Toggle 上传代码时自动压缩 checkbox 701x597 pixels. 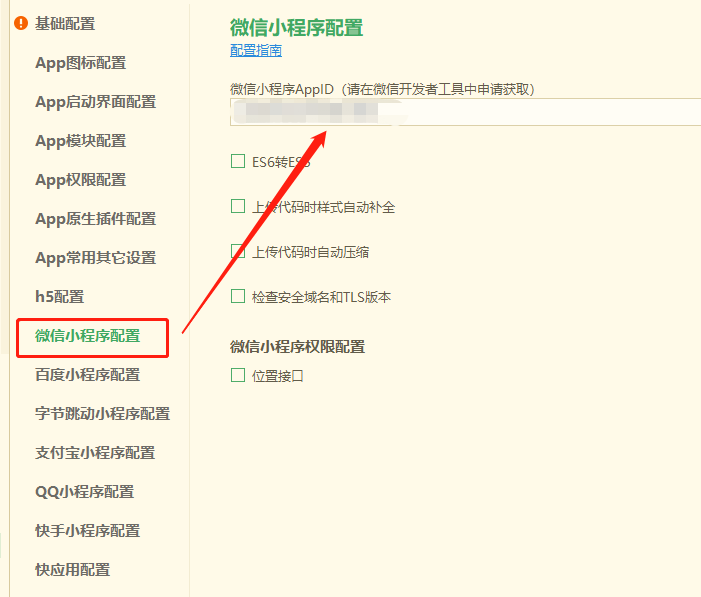point(238,251)
